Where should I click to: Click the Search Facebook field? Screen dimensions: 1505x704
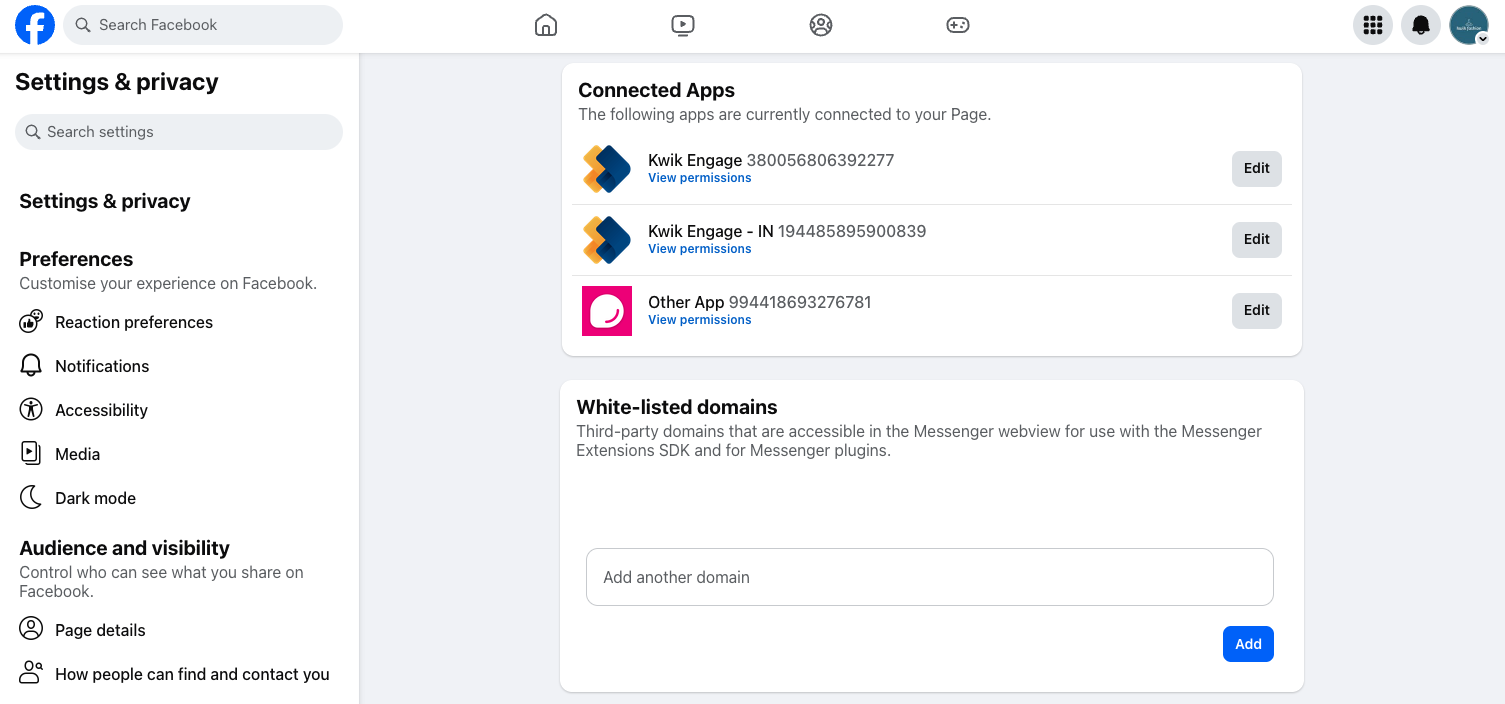click(203, 25)
